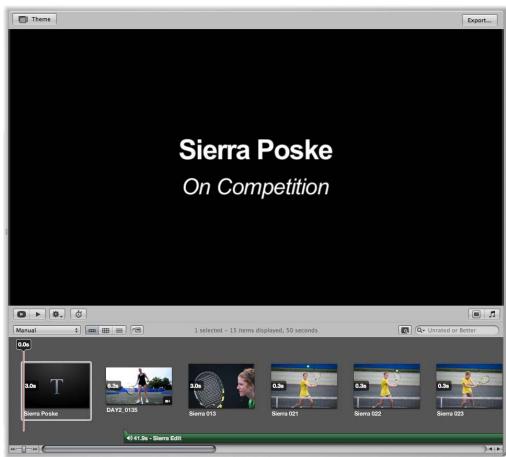The height and width of the screenshot is (457, 506).
Task: Switch browser to filmstrip view
Action: (x=92, y=330)
